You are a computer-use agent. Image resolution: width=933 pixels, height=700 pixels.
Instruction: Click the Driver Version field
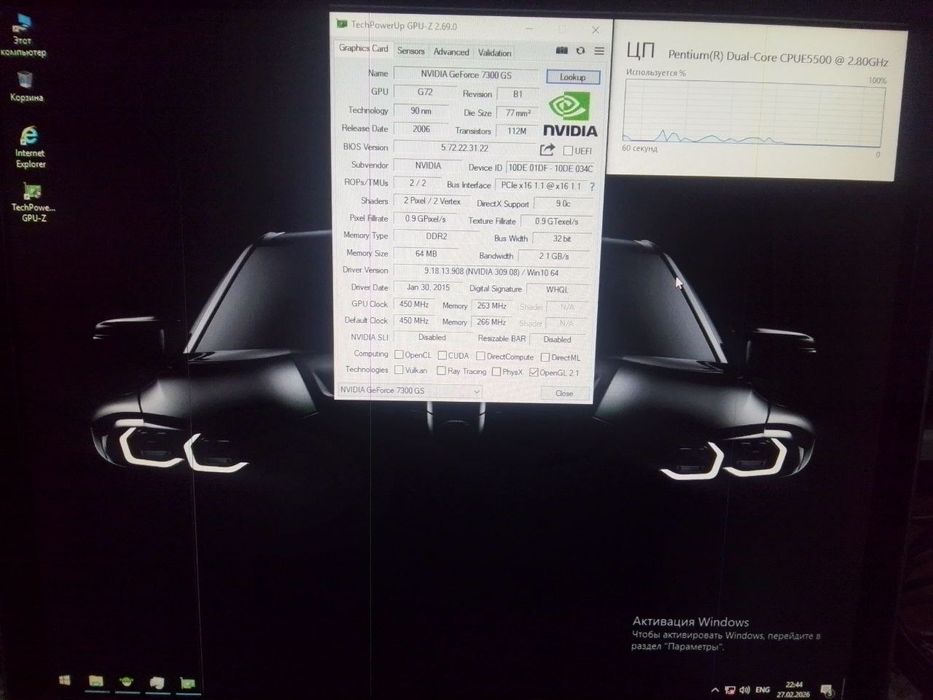point(491,272)
